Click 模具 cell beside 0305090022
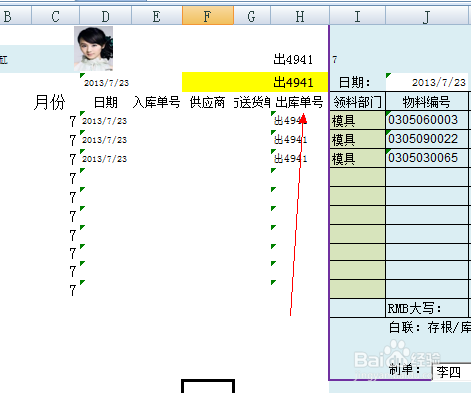The image size is (471, 393). pos(357,139)
